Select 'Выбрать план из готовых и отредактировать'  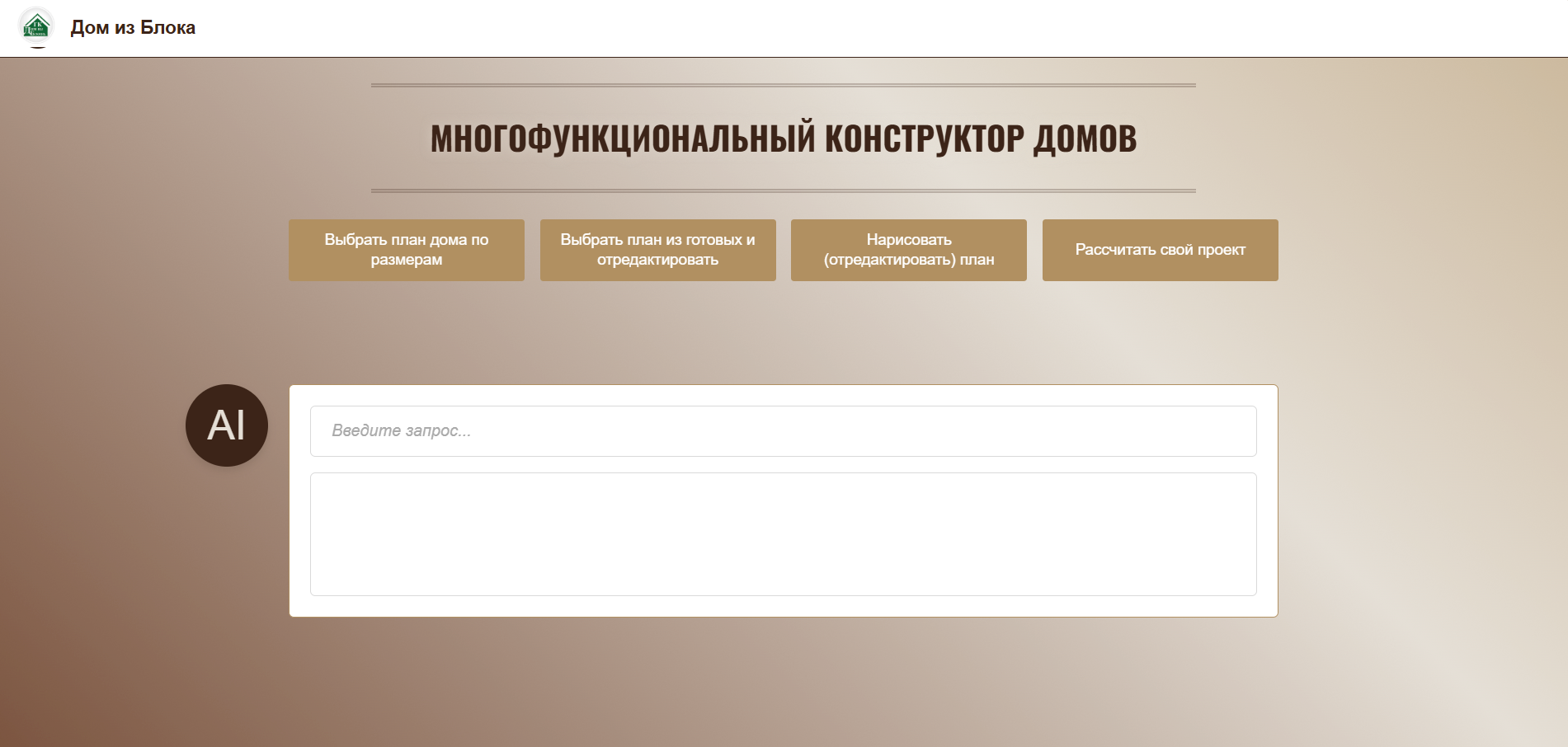pos(658,250)
